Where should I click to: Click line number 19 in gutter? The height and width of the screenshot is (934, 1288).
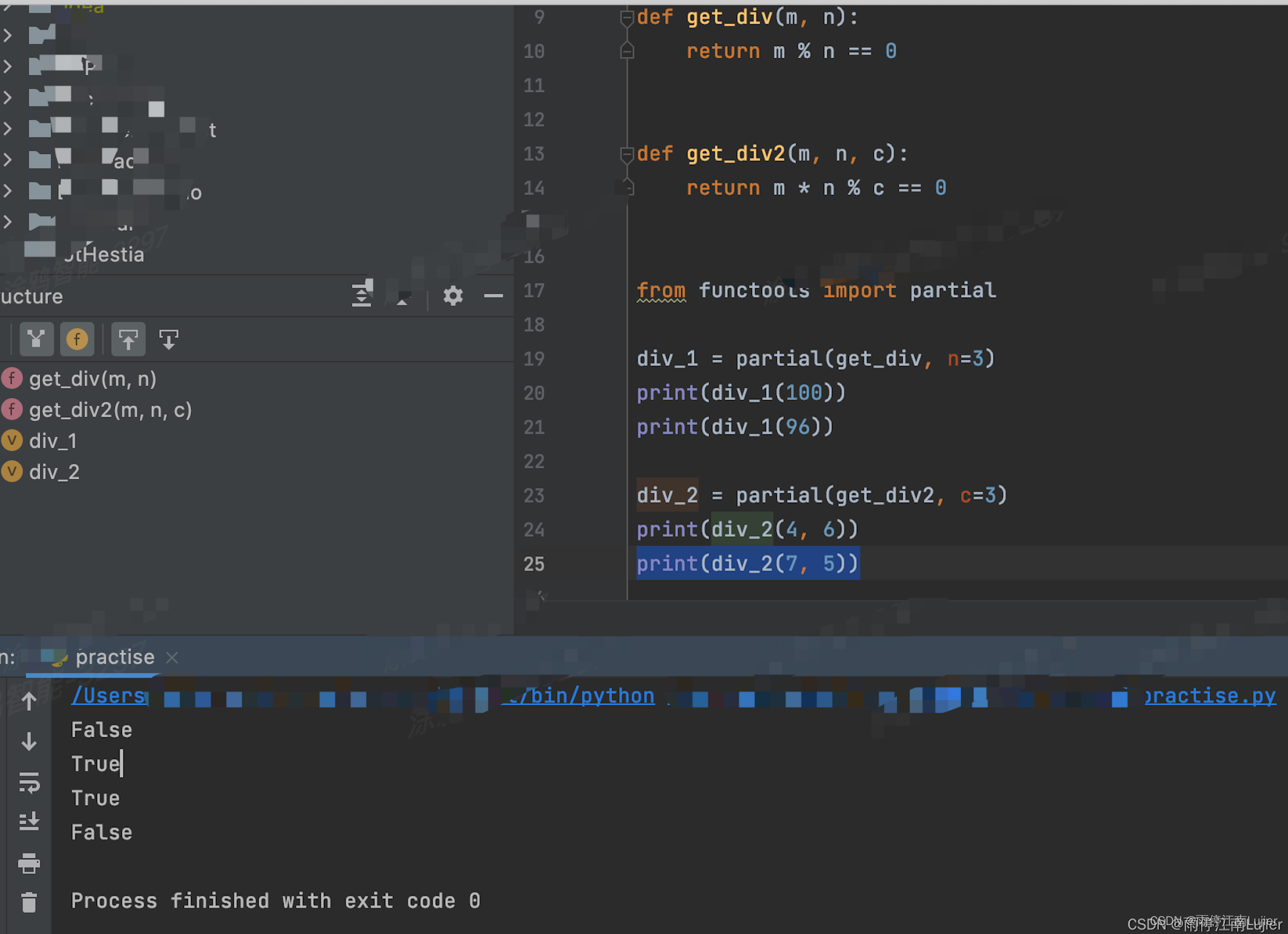[534, 358]
